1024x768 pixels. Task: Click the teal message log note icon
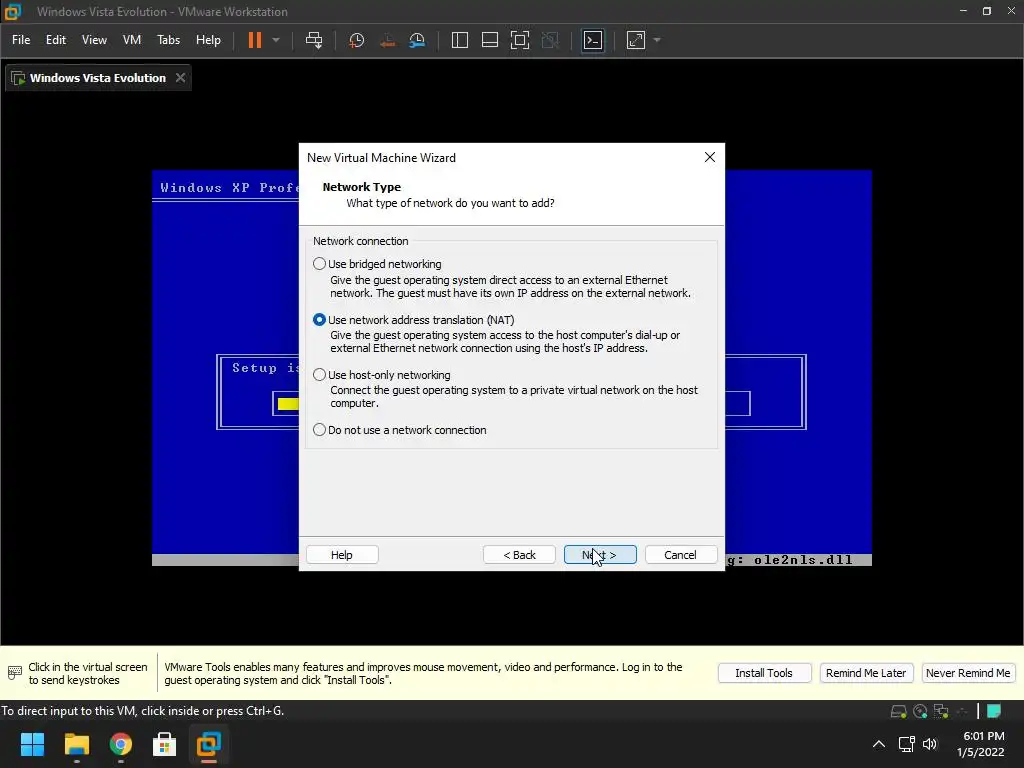click(x=994, y=711)
